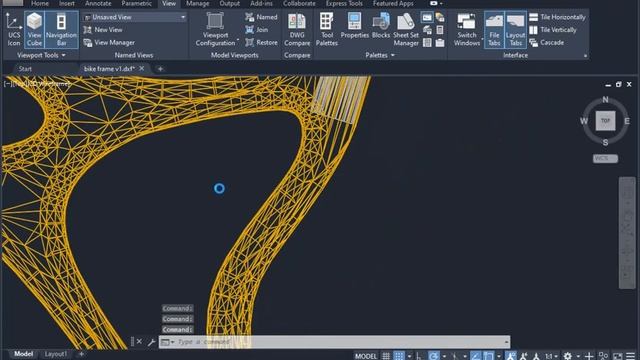Select the Start file tab
Viewport: 640px width, 360px height.
click(25, 69)
